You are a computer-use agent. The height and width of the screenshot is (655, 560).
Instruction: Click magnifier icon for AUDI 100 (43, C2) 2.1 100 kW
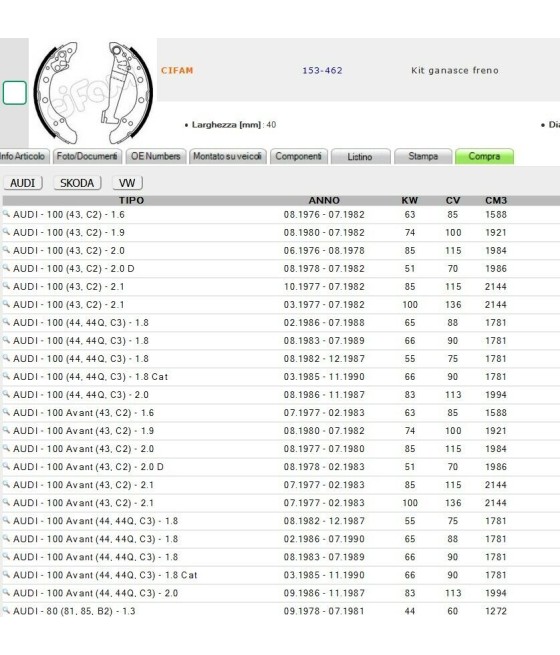6,304
